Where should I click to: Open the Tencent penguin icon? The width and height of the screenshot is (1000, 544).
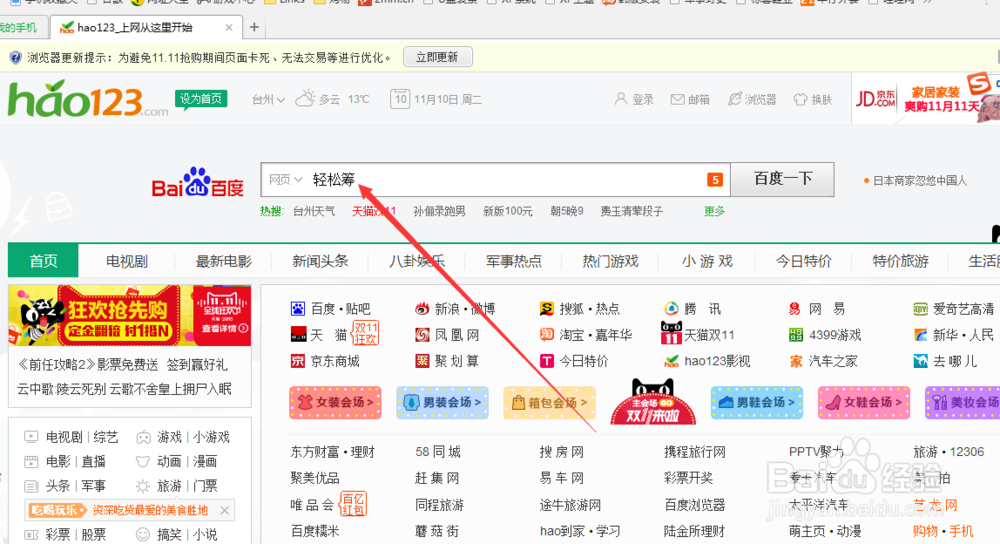click(672, 309)
